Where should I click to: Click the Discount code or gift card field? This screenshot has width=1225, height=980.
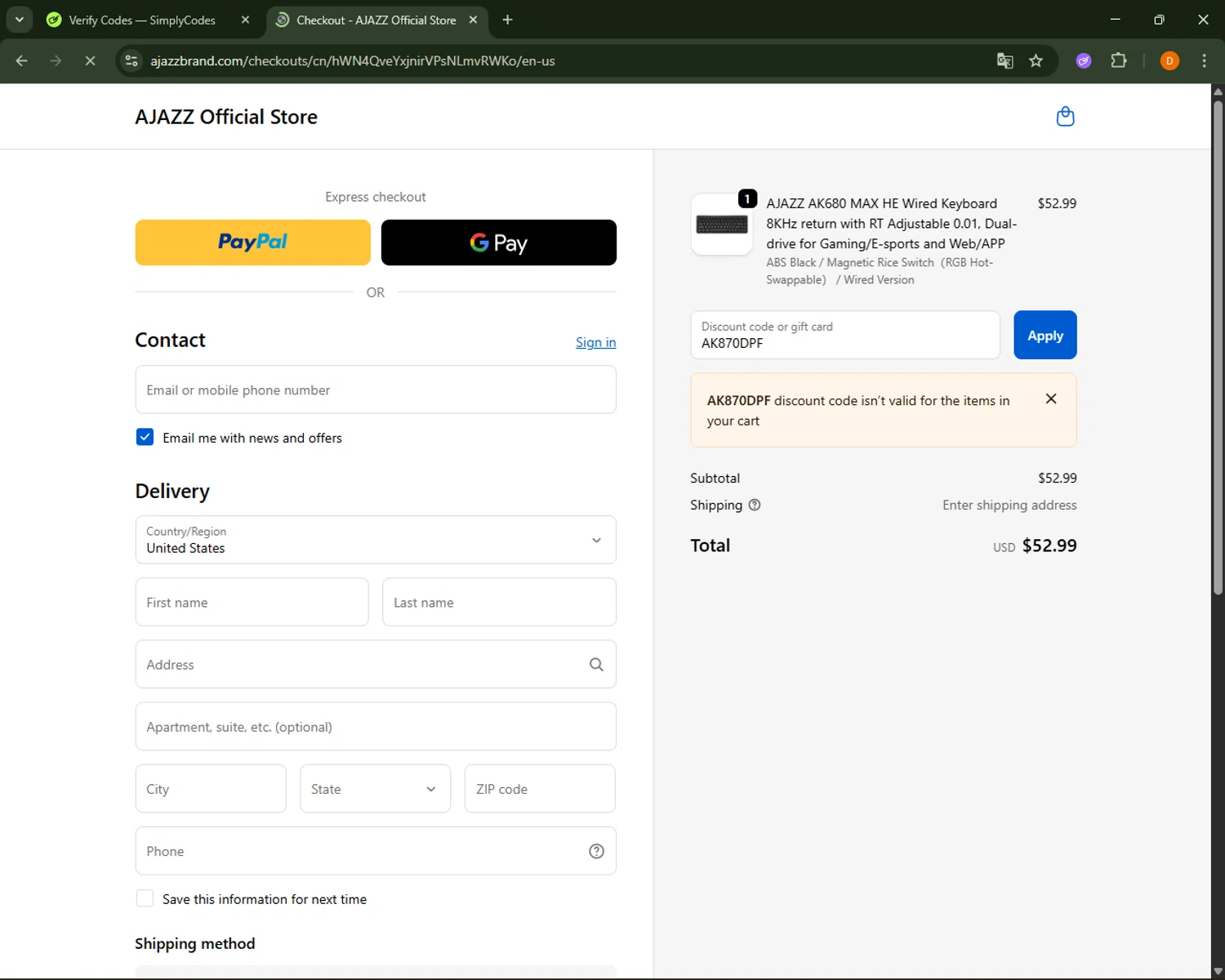pyautogui.click(x=845, y=335)
